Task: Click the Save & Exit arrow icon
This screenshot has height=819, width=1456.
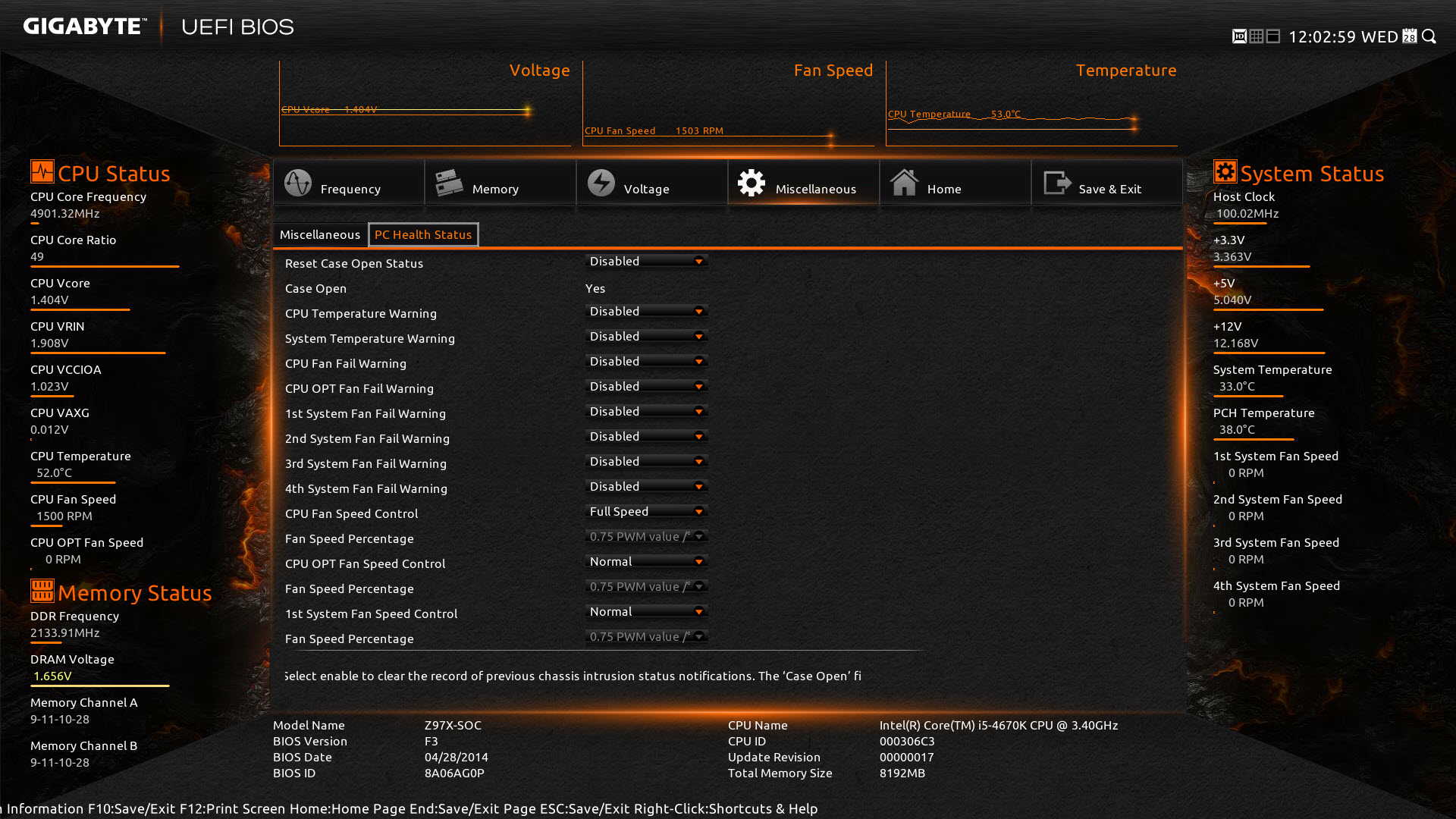Action: point(1056,183)
